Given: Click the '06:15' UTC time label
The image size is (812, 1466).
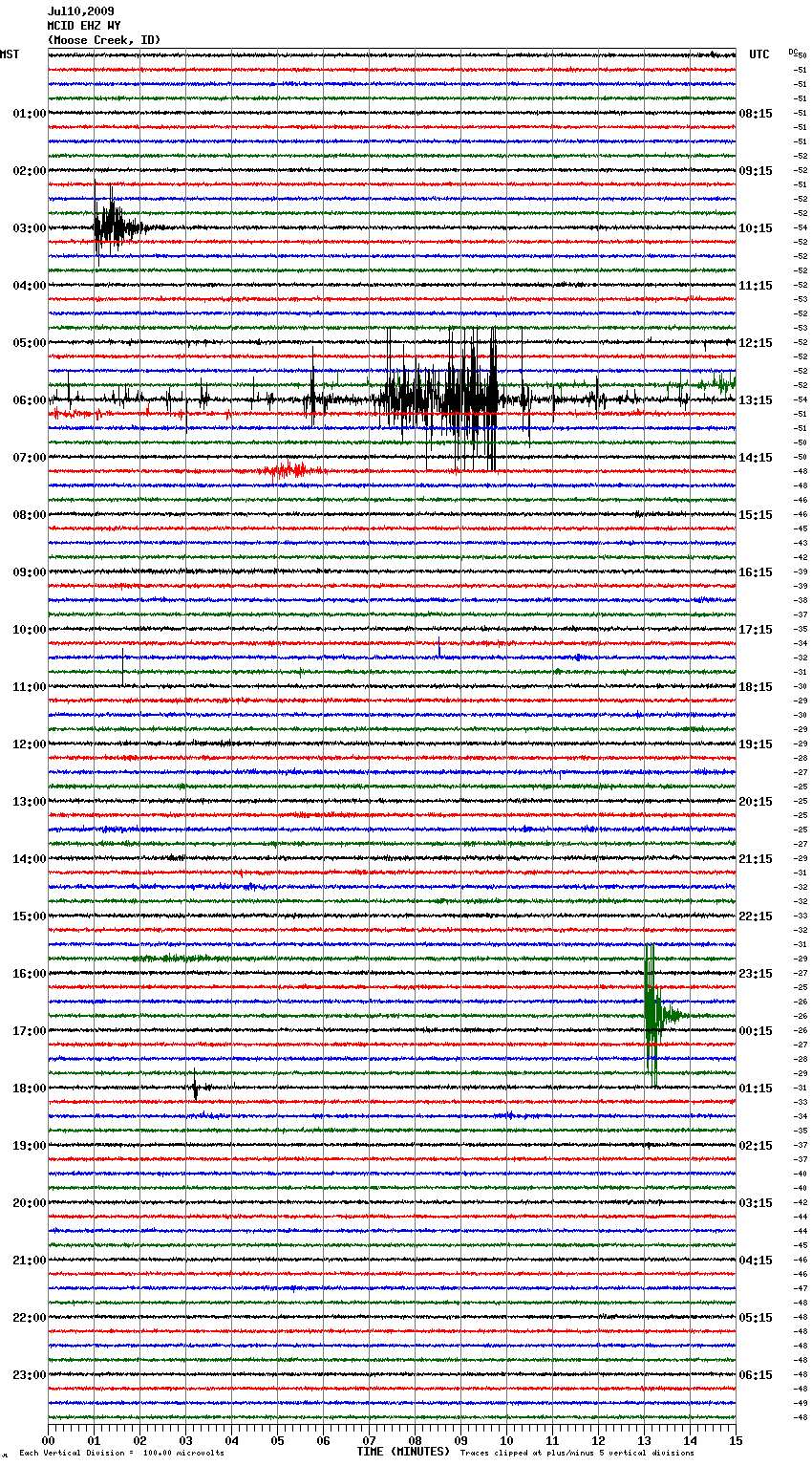Looking at the screenshot, I should coord(756,1375).
